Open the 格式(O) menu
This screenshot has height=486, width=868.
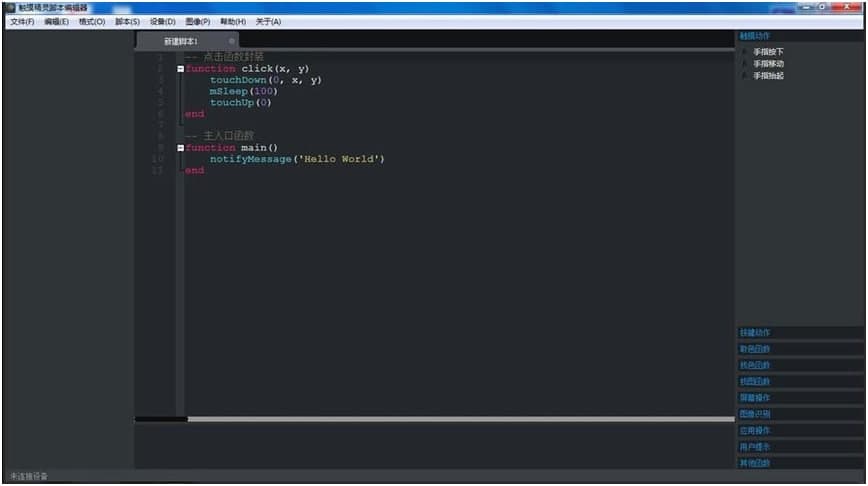[x=91, y=22]
